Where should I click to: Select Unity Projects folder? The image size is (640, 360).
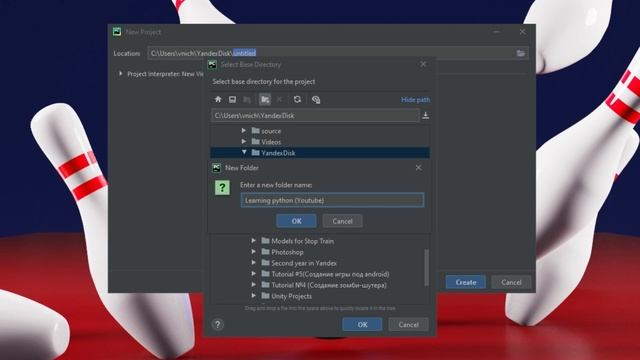click(287, 296)
